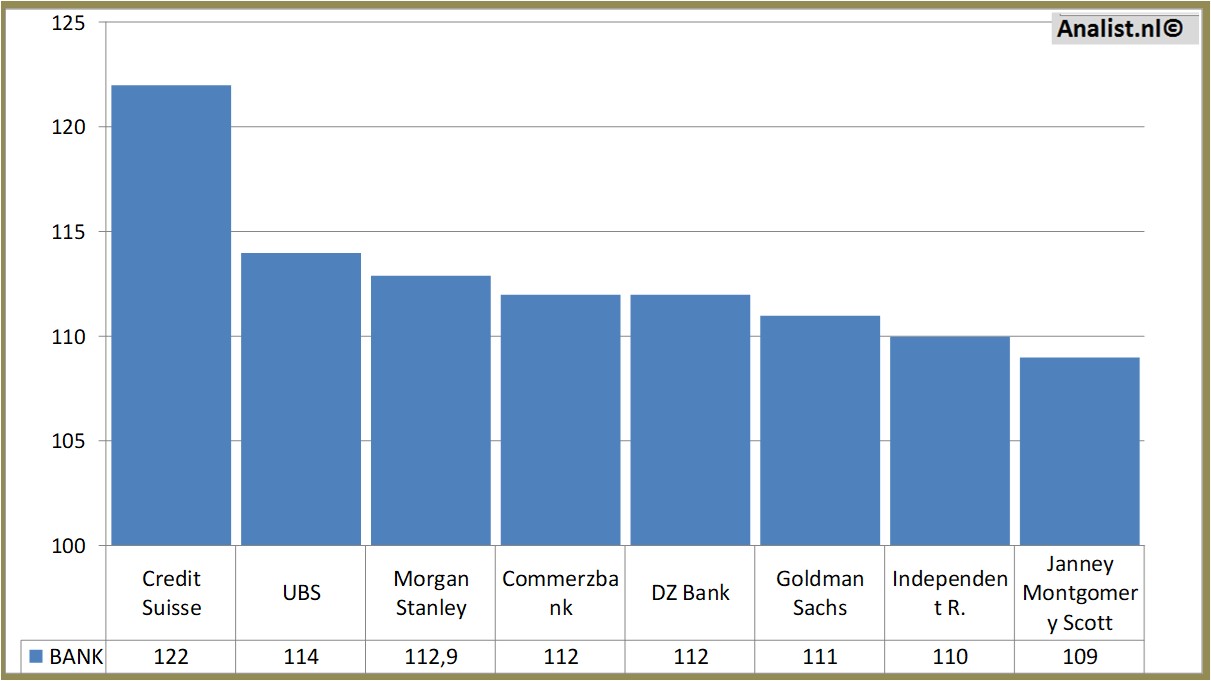Click the UBS category label
Screen dimensions: 1211x681
[x=301, y=593]
